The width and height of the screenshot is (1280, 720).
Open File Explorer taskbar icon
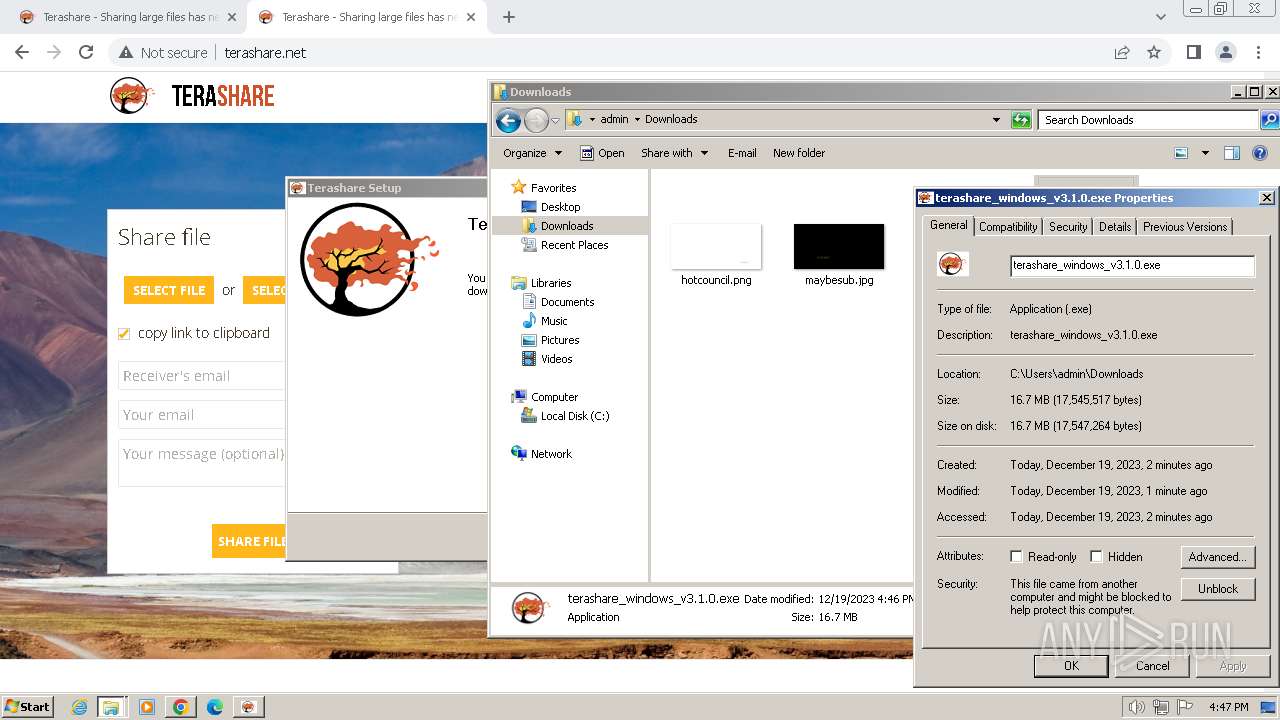point(111,707)
